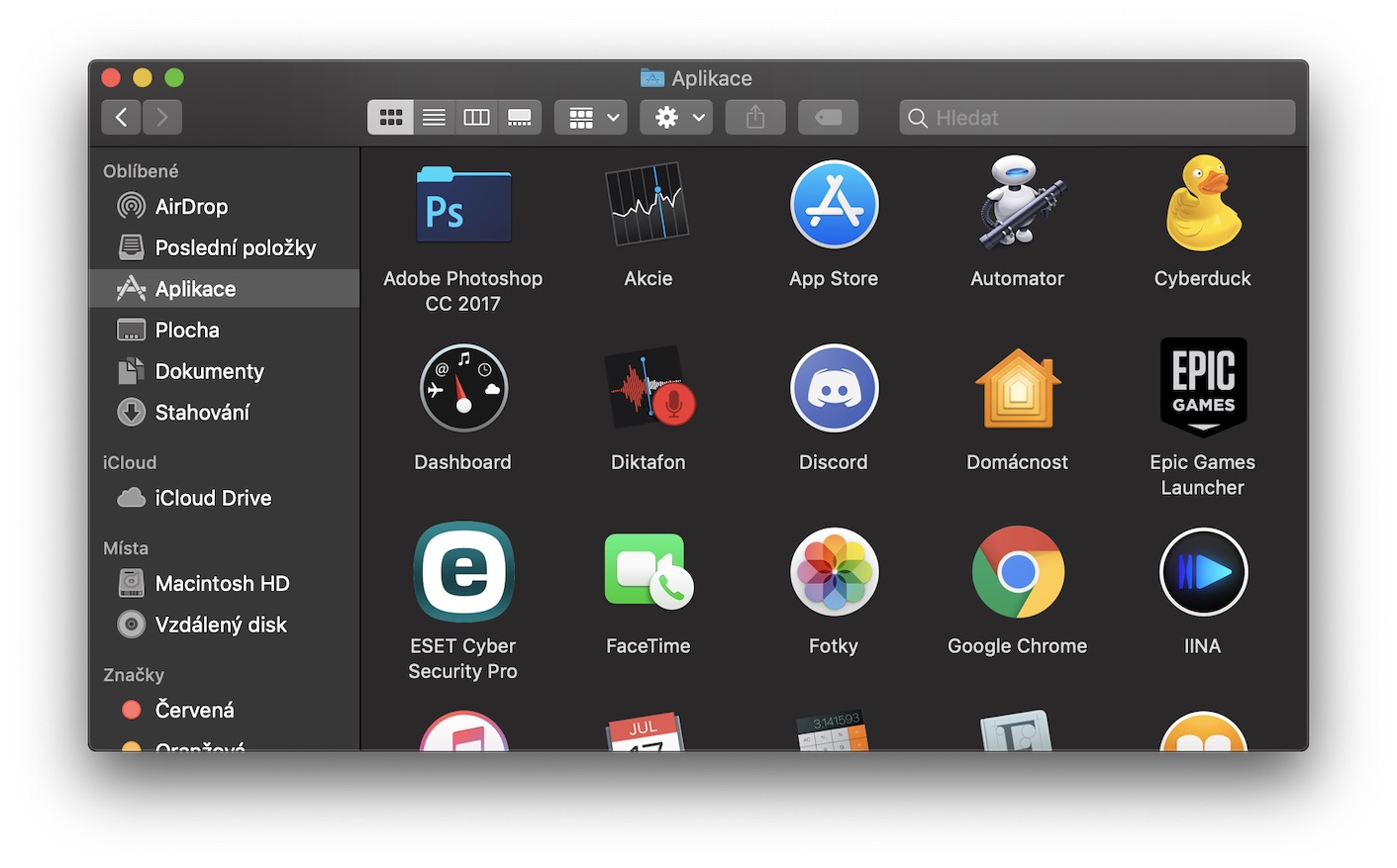This screenshot has height=868, width=1397.
Task: Open Stahování in the sidebar
Action: pyautogui.click(x=224, y=413)
